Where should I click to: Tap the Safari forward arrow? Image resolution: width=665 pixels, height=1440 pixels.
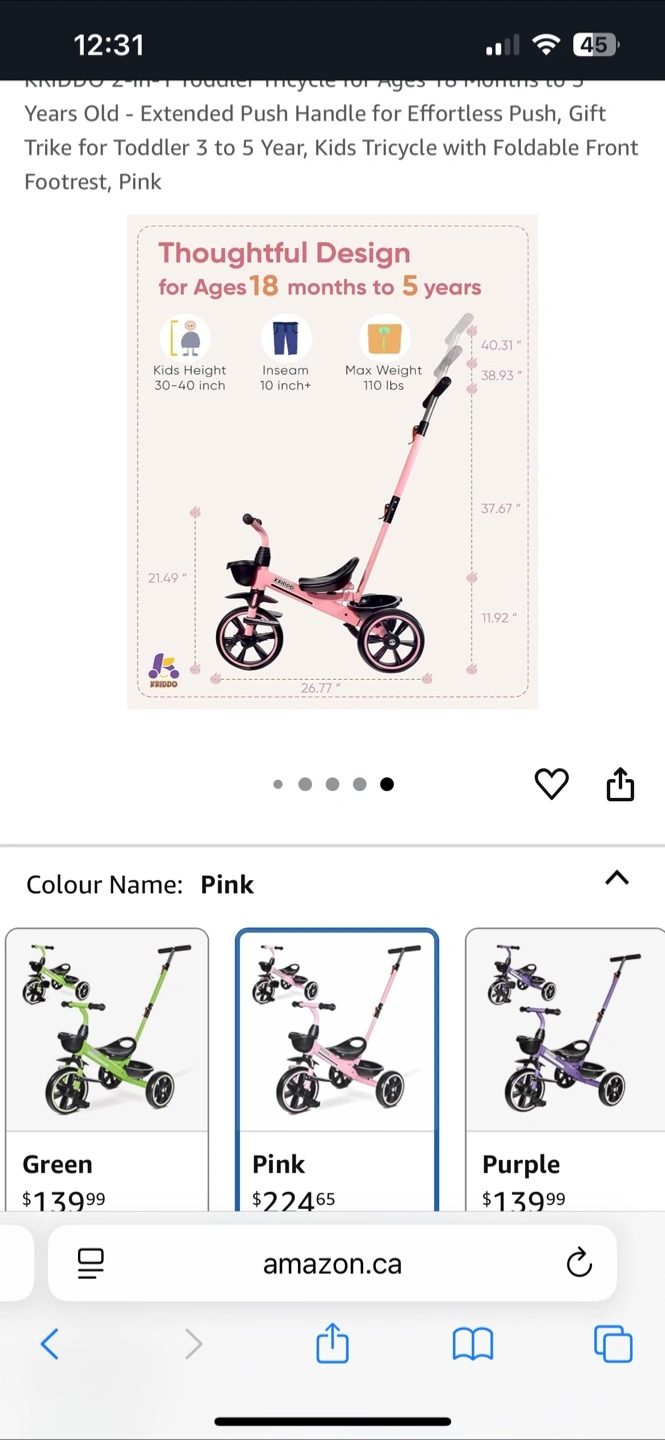pos(193,1343)
